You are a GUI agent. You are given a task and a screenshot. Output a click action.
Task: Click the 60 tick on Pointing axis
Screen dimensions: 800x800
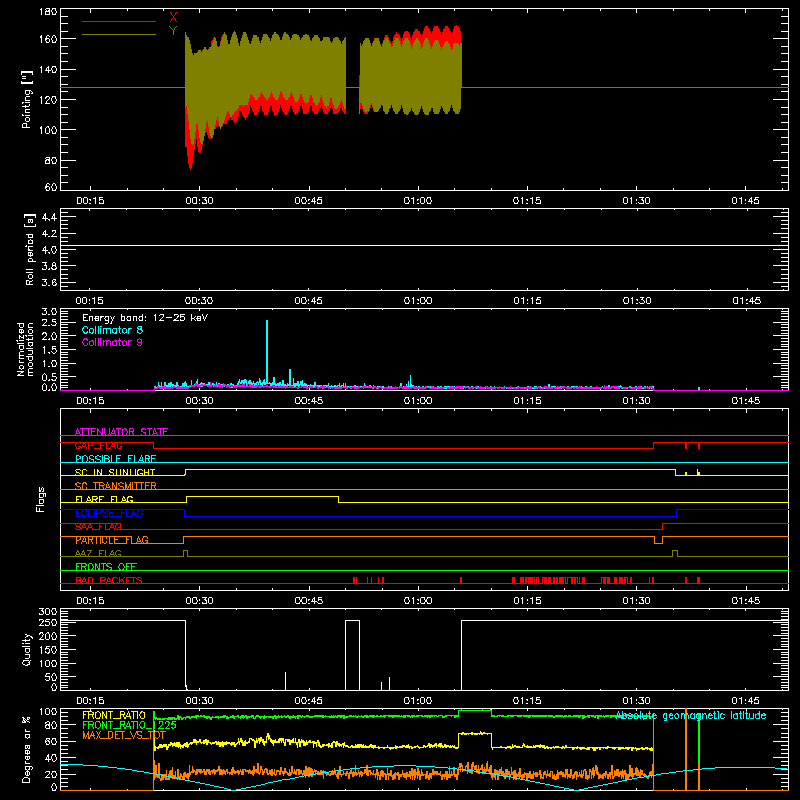click(x=51, y=187)
